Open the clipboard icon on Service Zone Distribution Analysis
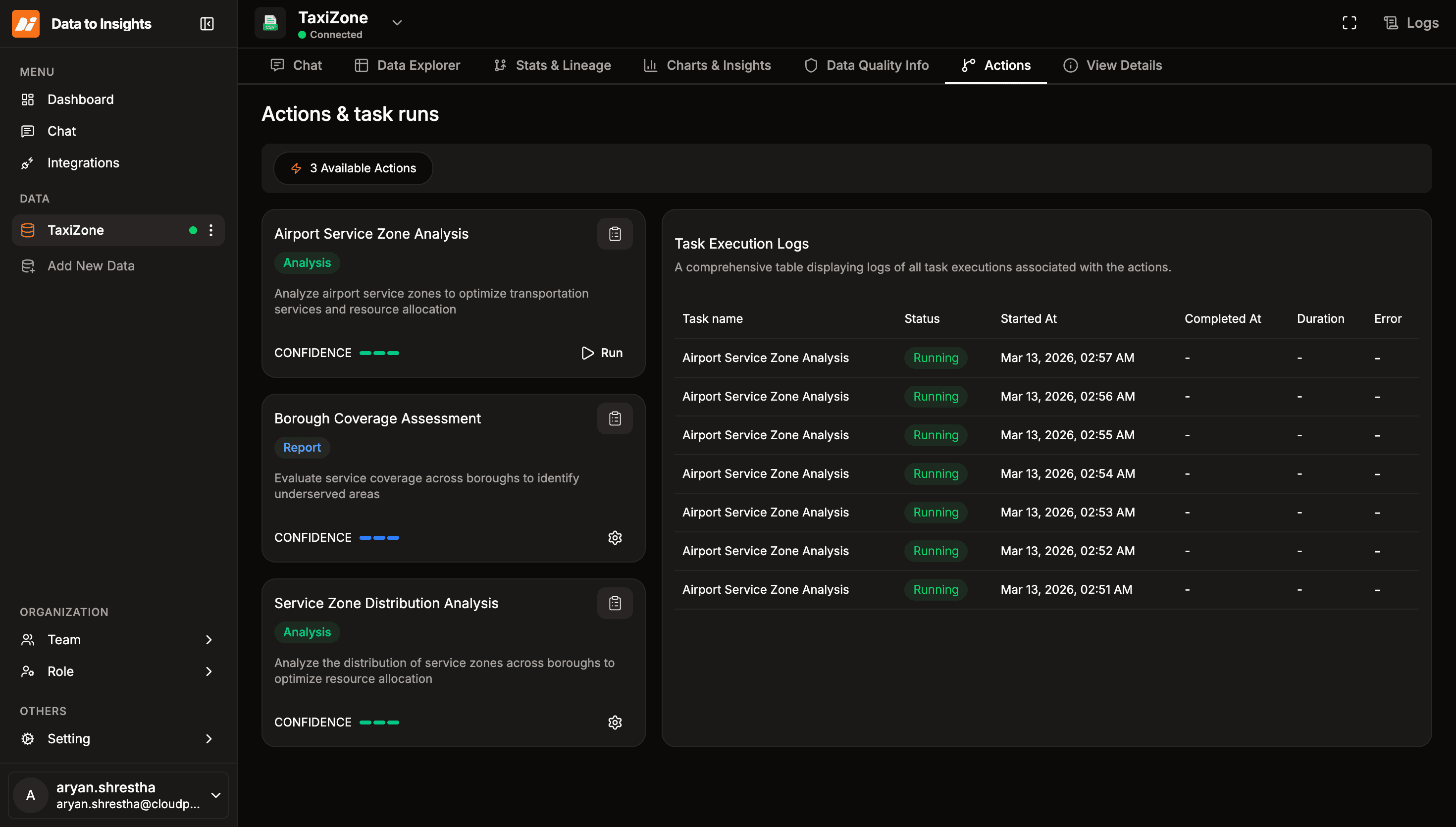 click(x=615, y=603)
